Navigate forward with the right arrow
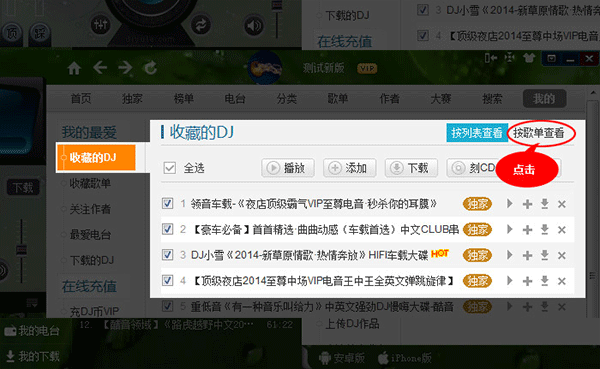 click(x=125, y=68)
